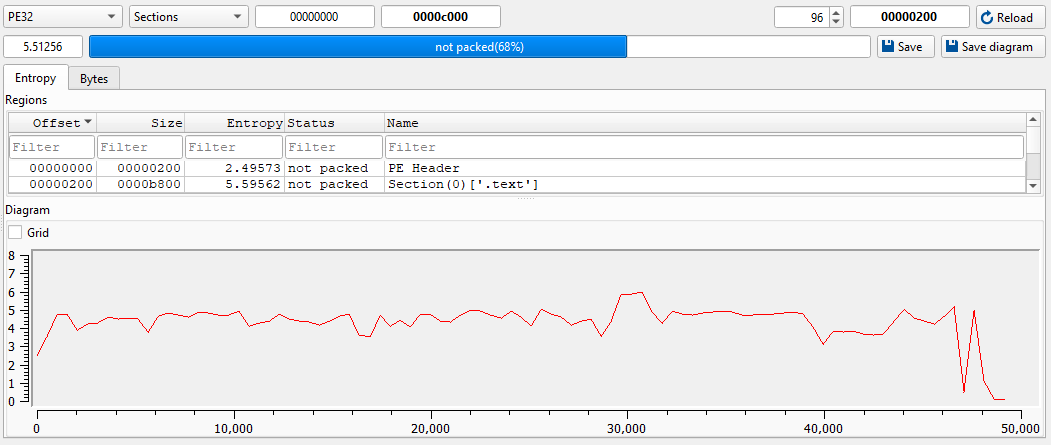Viewport: 1051px width, 445px height.
Task: Enable the Grid checkbox
Action: 15,232
